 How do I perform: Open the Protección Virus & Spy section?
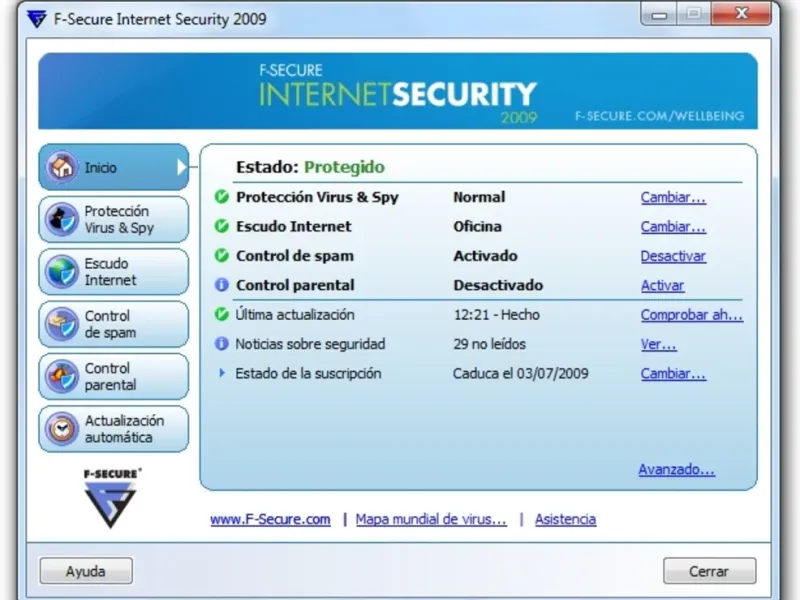pyautogui.click(x=114, y=219)
